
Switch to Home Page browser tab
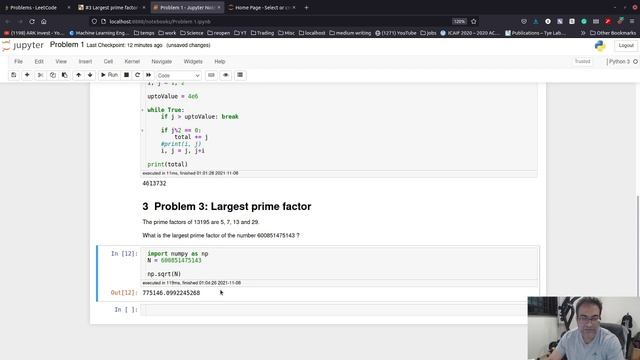[261, 7]
